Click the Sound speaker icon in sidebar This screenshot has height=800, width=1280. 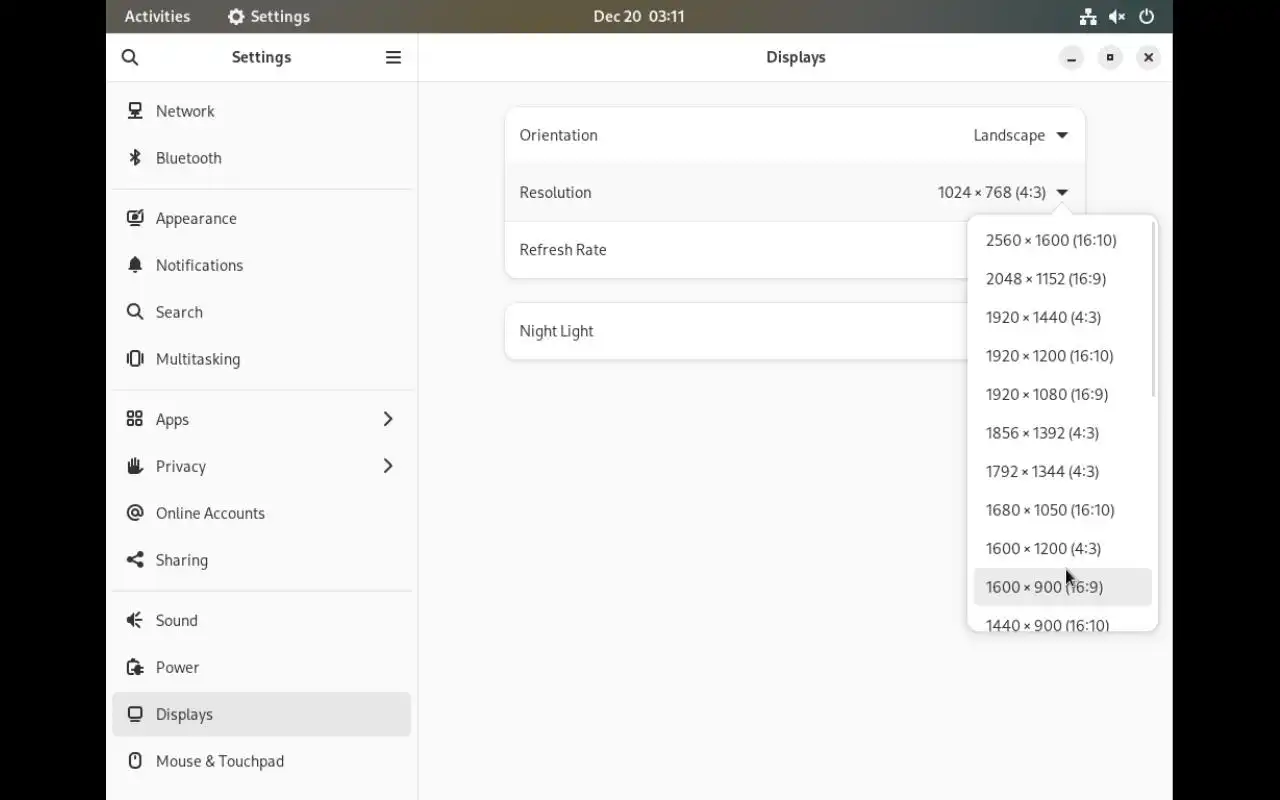pos(135,620)
